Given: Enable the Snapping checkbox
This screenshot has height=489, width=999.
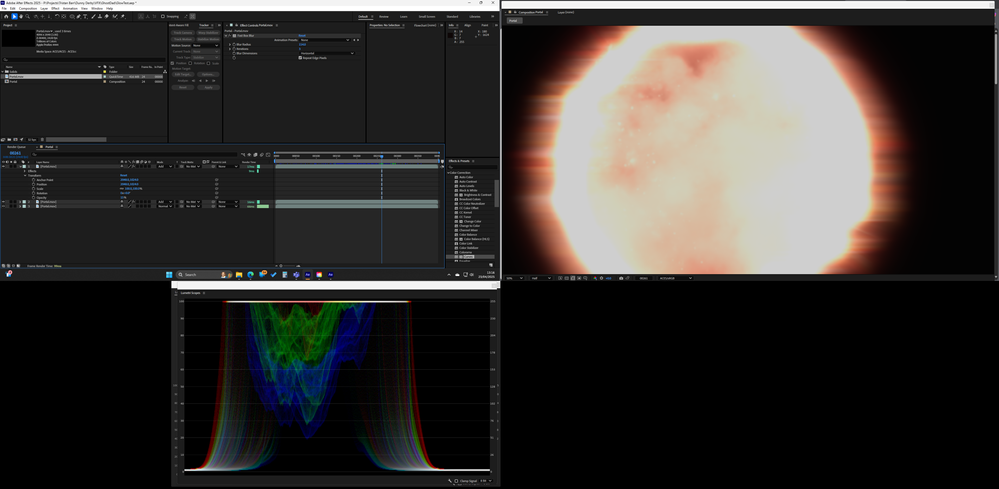Looking at the screenshot, I should [164, 16].
